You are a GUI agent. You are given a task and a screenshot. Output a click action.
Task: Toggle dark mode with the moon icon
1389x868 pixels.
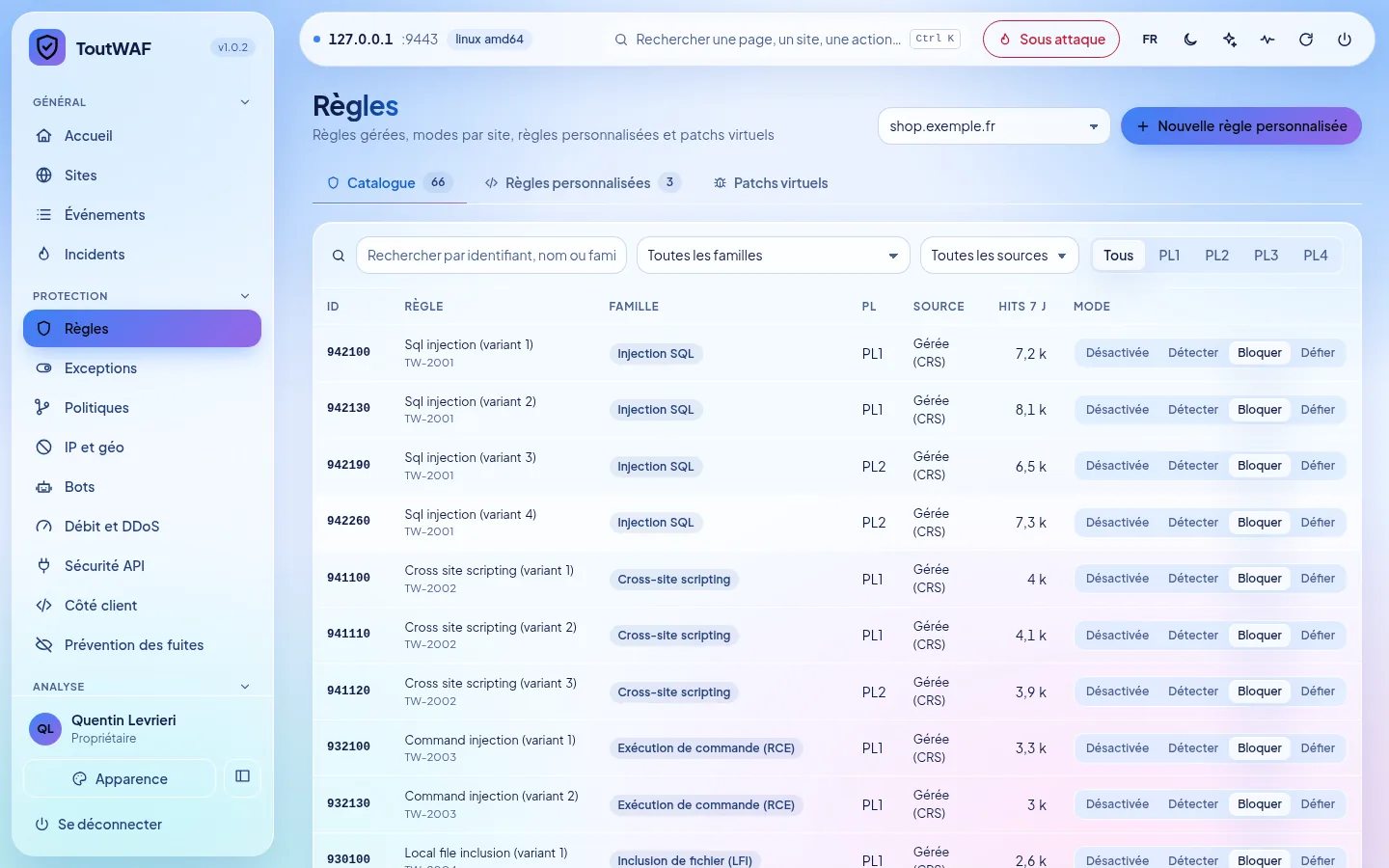coord(1190,40)
